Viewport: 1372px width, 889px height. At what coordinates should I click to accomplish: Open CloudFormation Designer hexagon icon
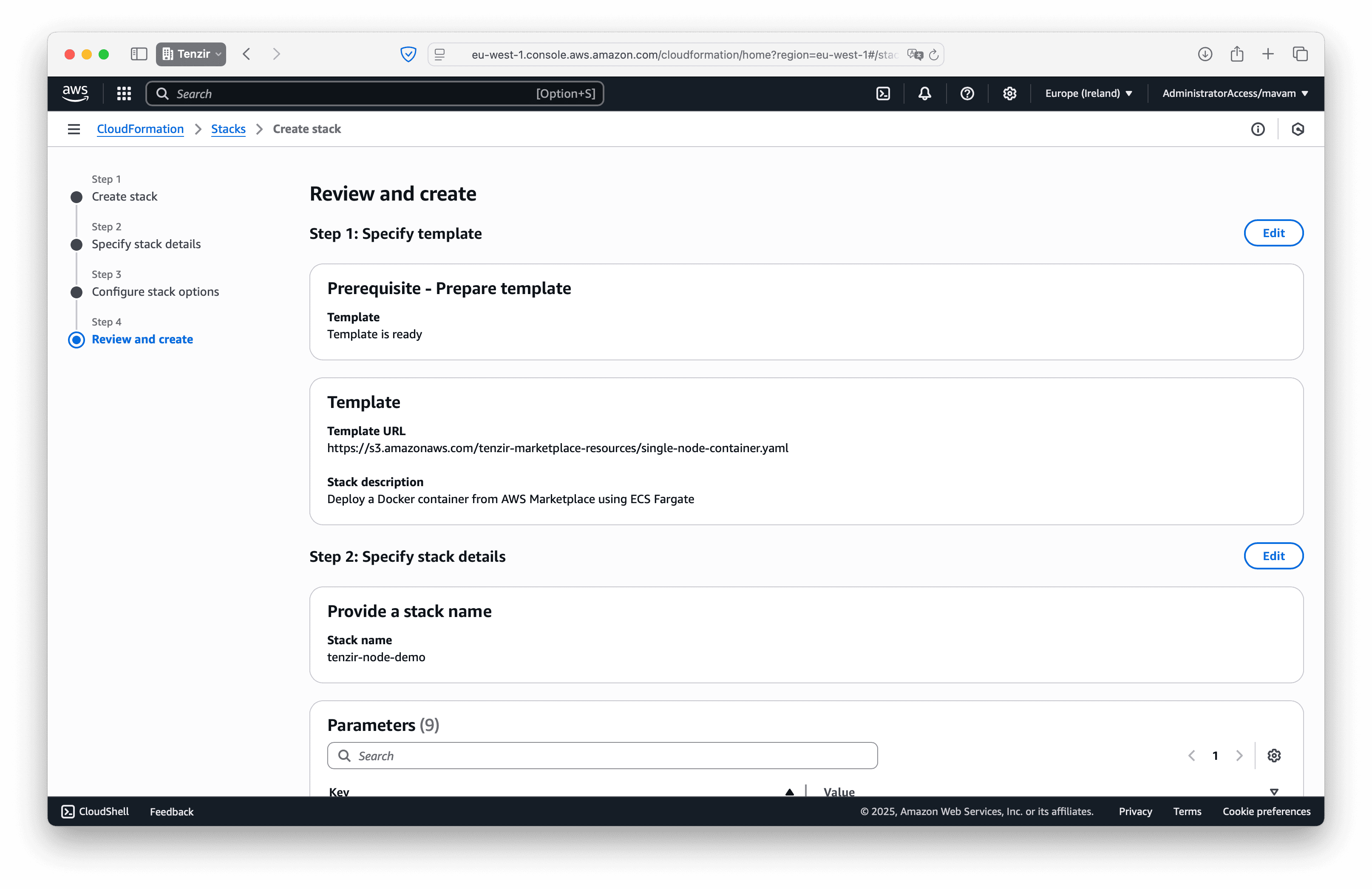(1298, 129)
